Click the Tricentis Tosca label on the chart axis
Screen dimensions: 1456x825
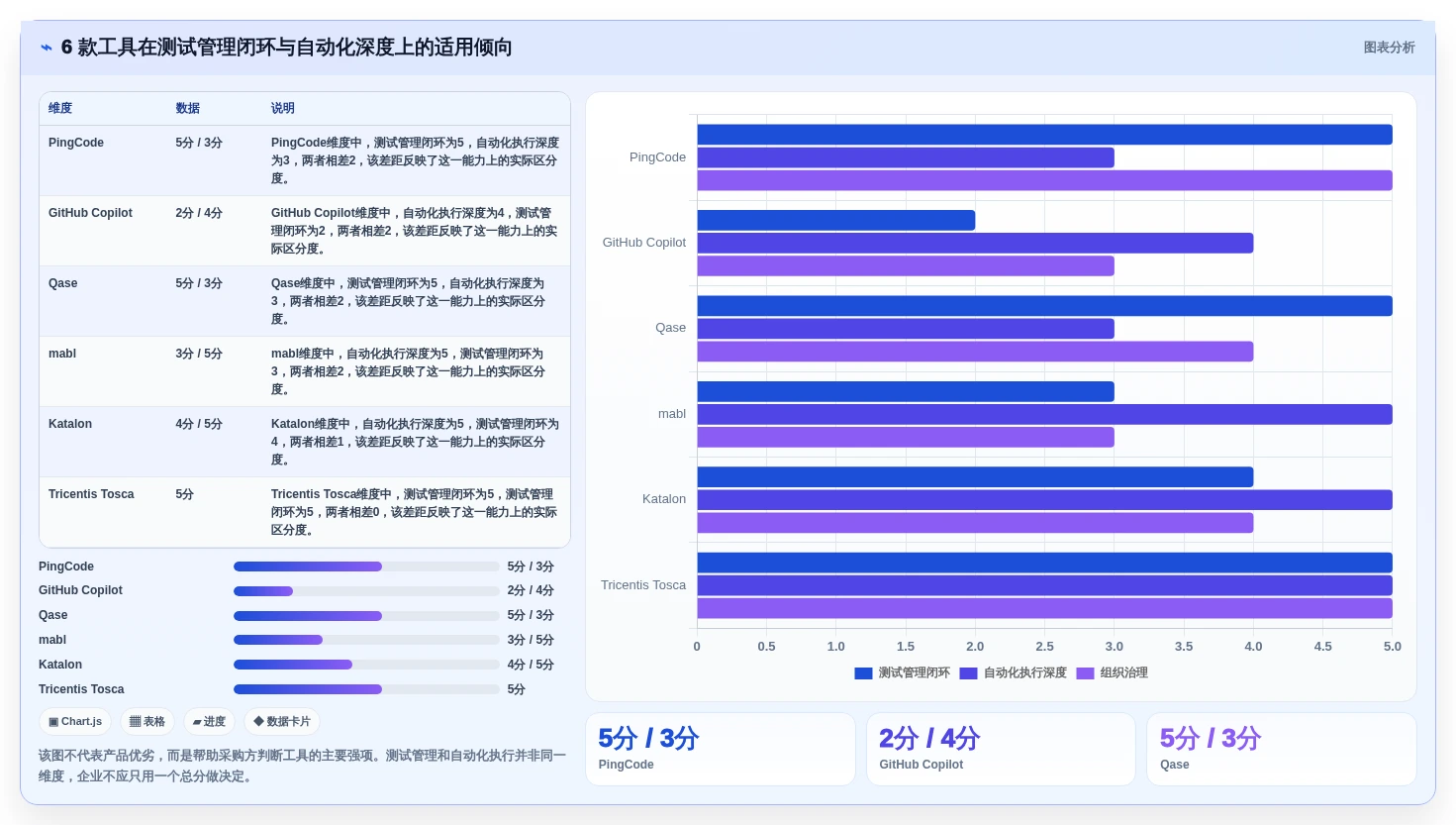pyautogui.click(x=642, y=585)
